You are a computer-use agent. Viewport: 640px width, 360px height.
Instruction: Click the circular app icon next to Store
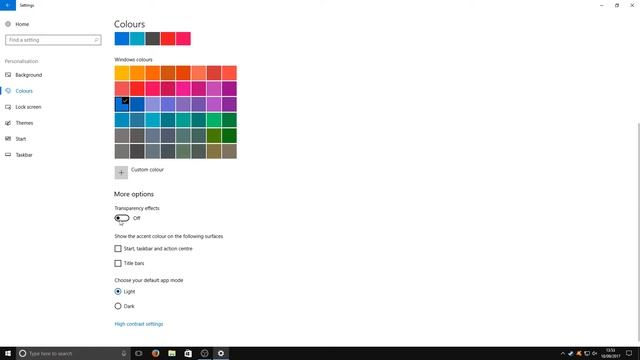click(x=204, y=353)
